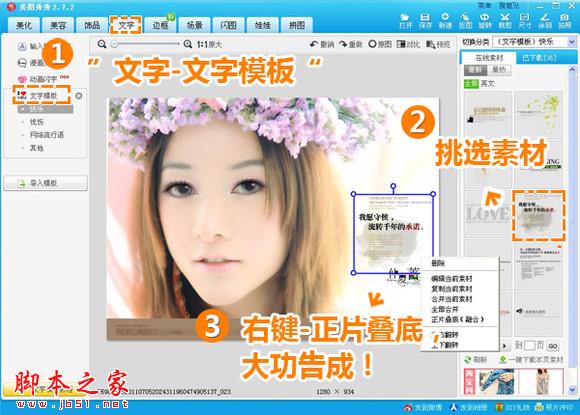The width and height of the screenshot is (580, 415).
Task: Click the 撤销 undo arrow
Action: pos(314,44)
